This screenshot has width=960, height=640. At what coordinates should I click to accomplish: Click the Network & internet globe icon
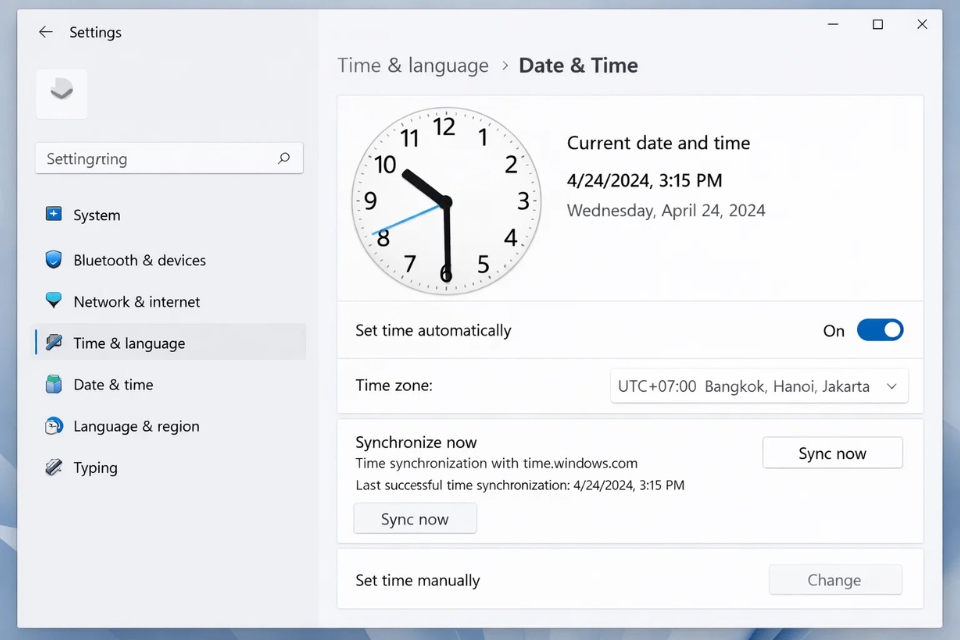(53, 301)
